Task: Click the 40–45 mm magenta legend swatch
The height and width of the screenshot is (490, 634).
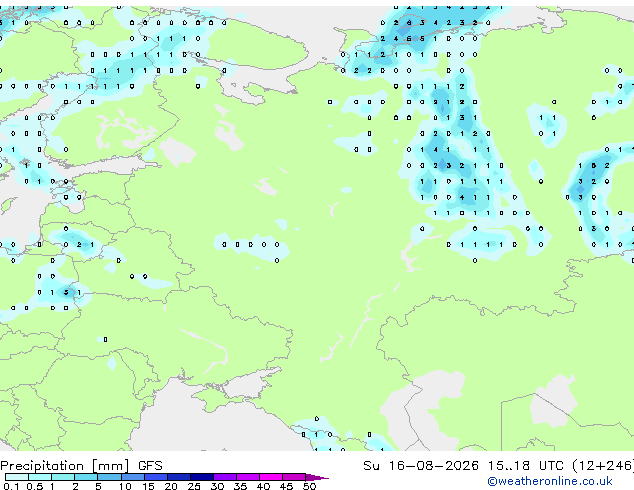Action: (x=271, y=477)
